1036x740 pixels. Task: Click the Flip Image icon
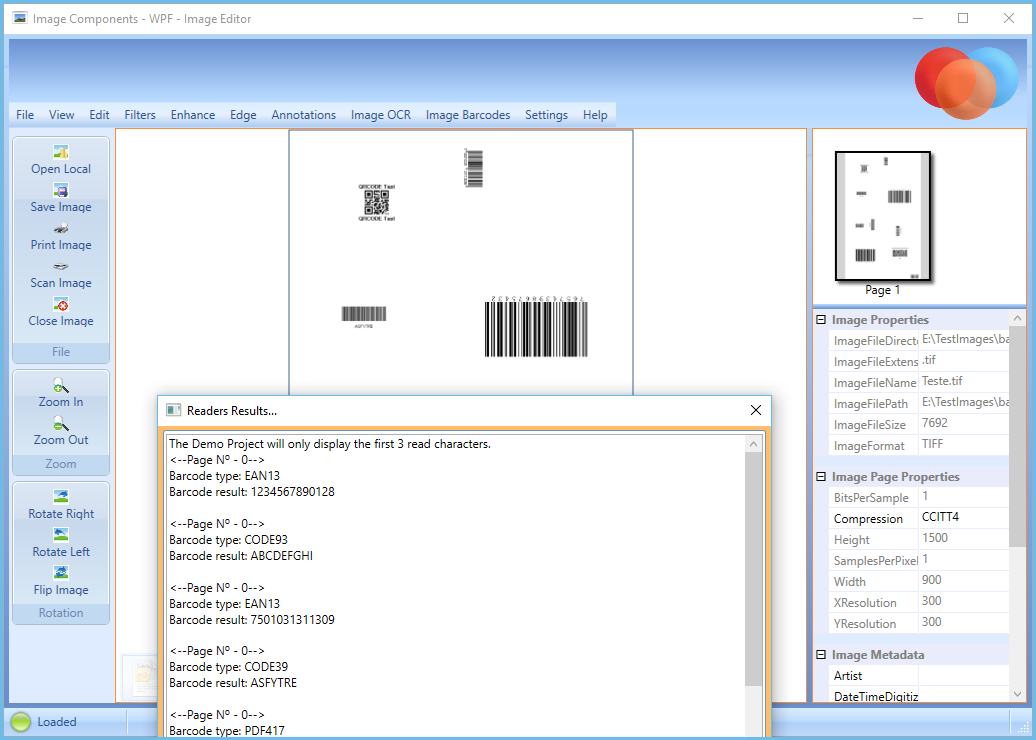click(61, 573)
